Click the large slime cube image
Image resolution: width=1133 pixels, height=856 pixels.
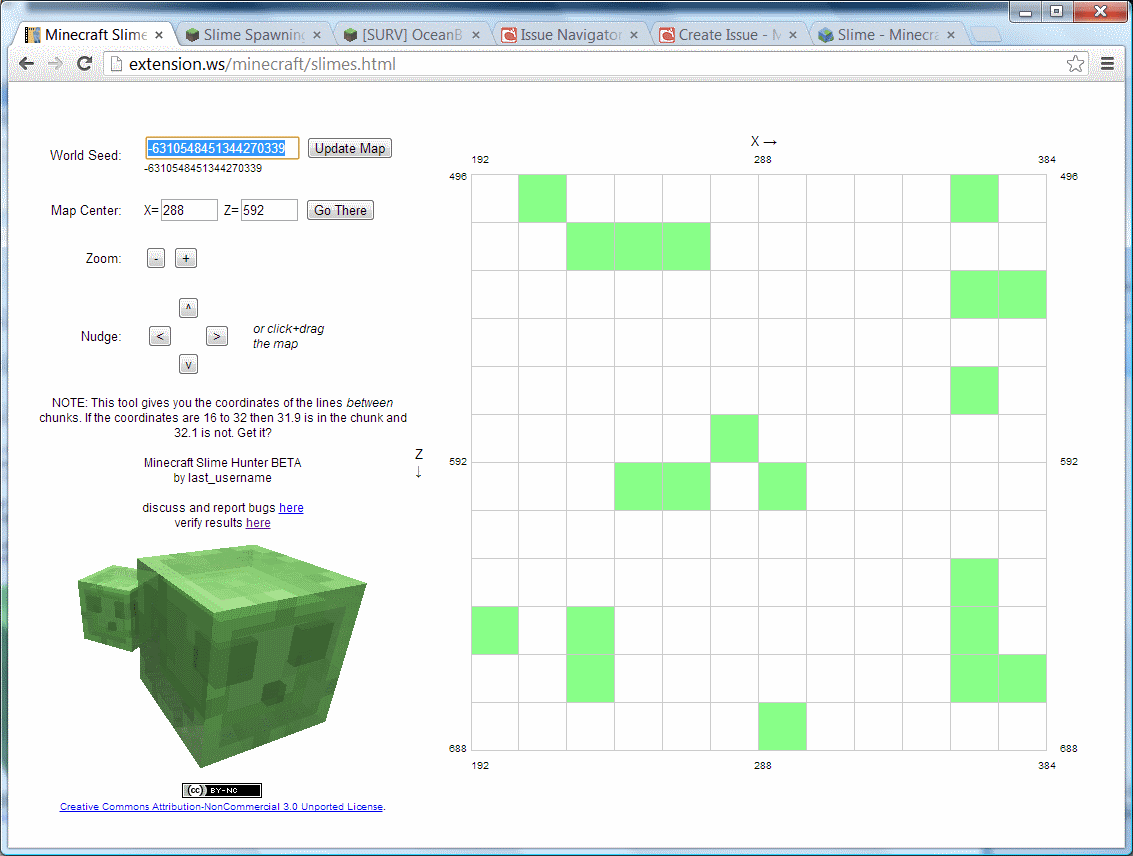point(253,654)
